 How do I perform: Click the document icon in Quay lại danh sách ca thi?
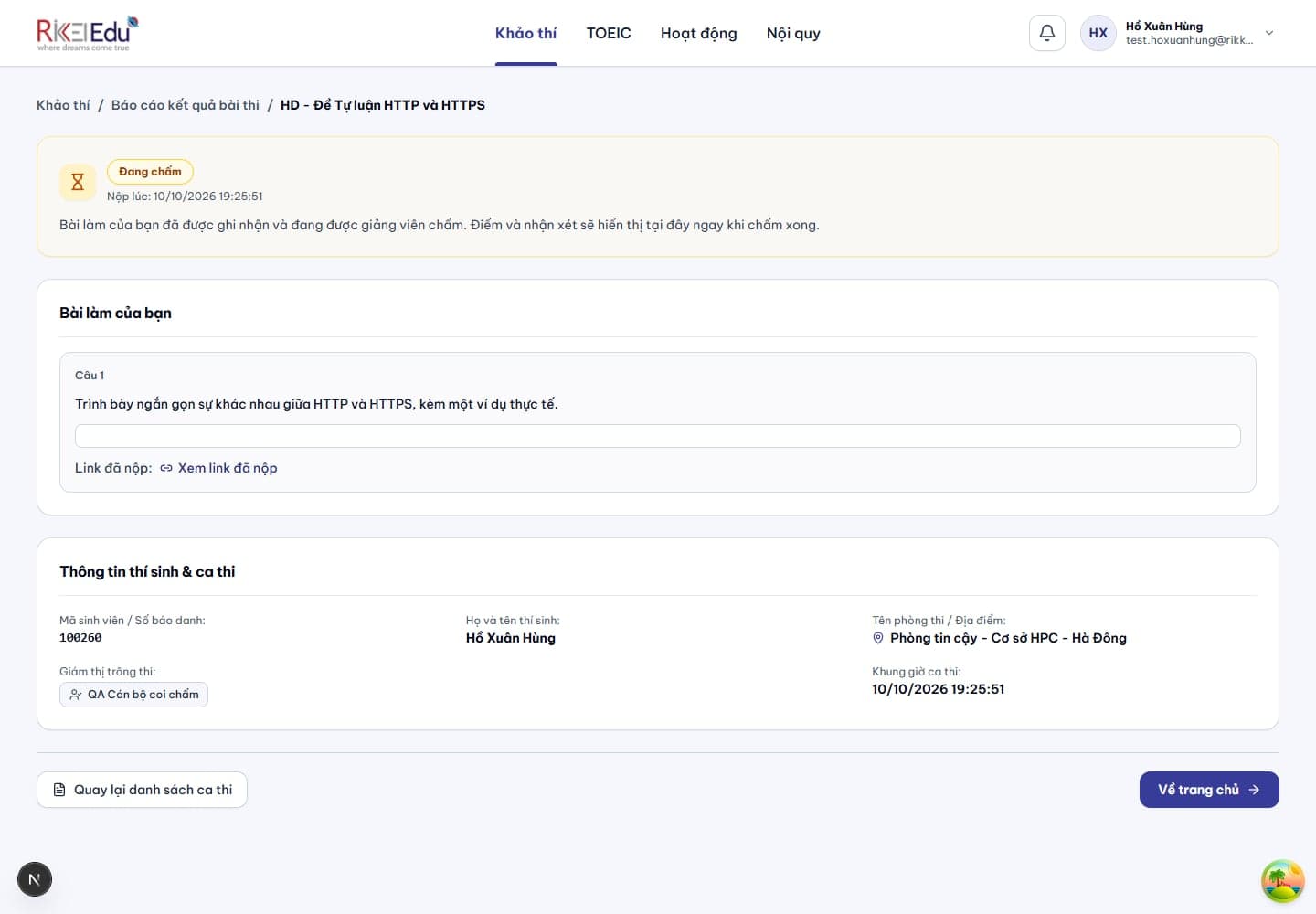(59, 790)
